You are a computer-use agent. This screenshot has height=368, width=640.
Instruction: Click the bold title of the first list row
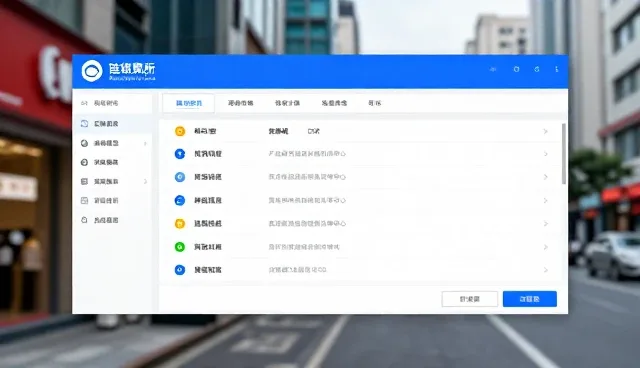click(x=205, y=131)
